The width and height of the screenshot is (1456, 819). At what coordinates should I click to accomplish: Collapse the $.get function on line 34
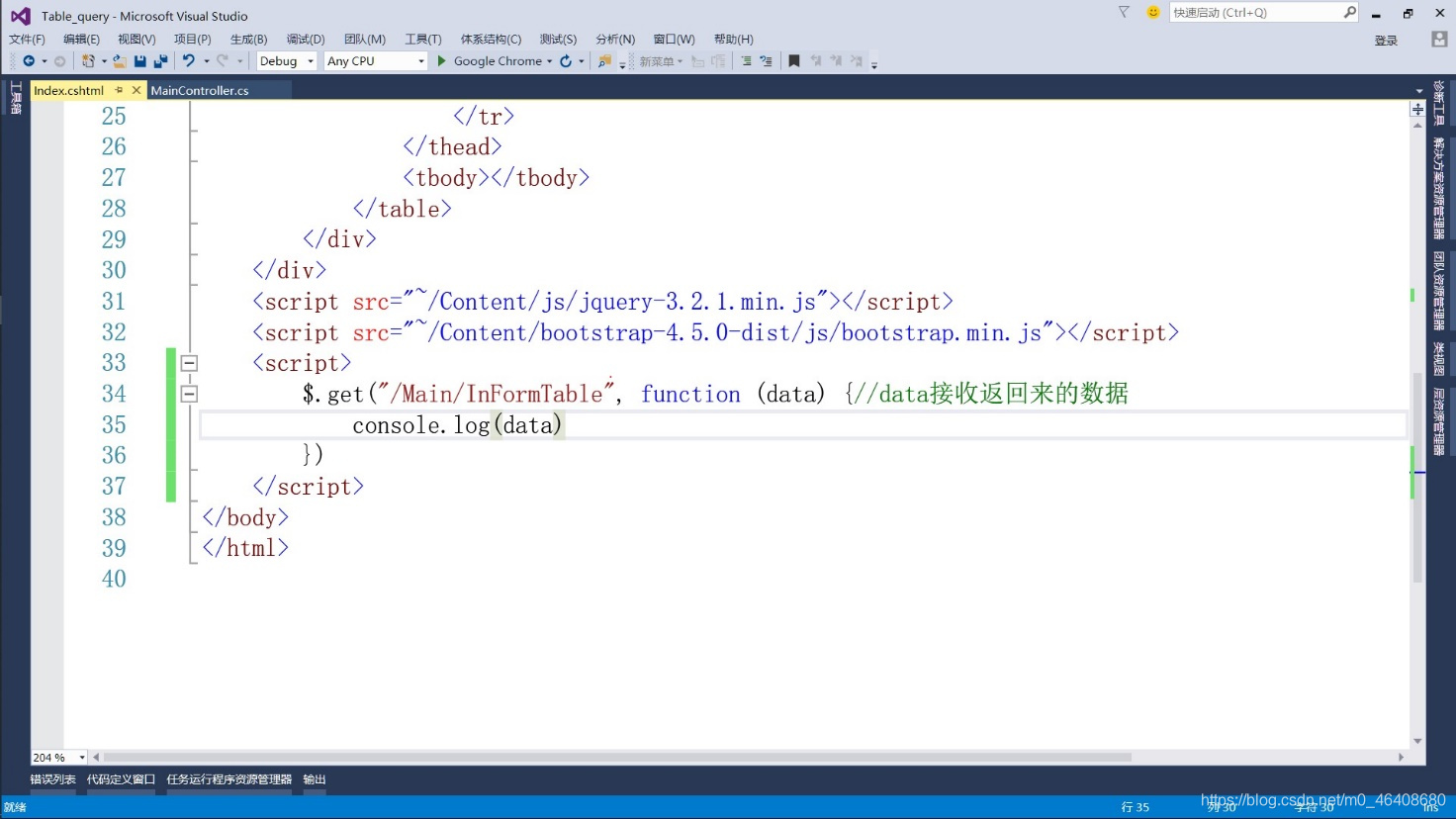click(x=189, y=394)
